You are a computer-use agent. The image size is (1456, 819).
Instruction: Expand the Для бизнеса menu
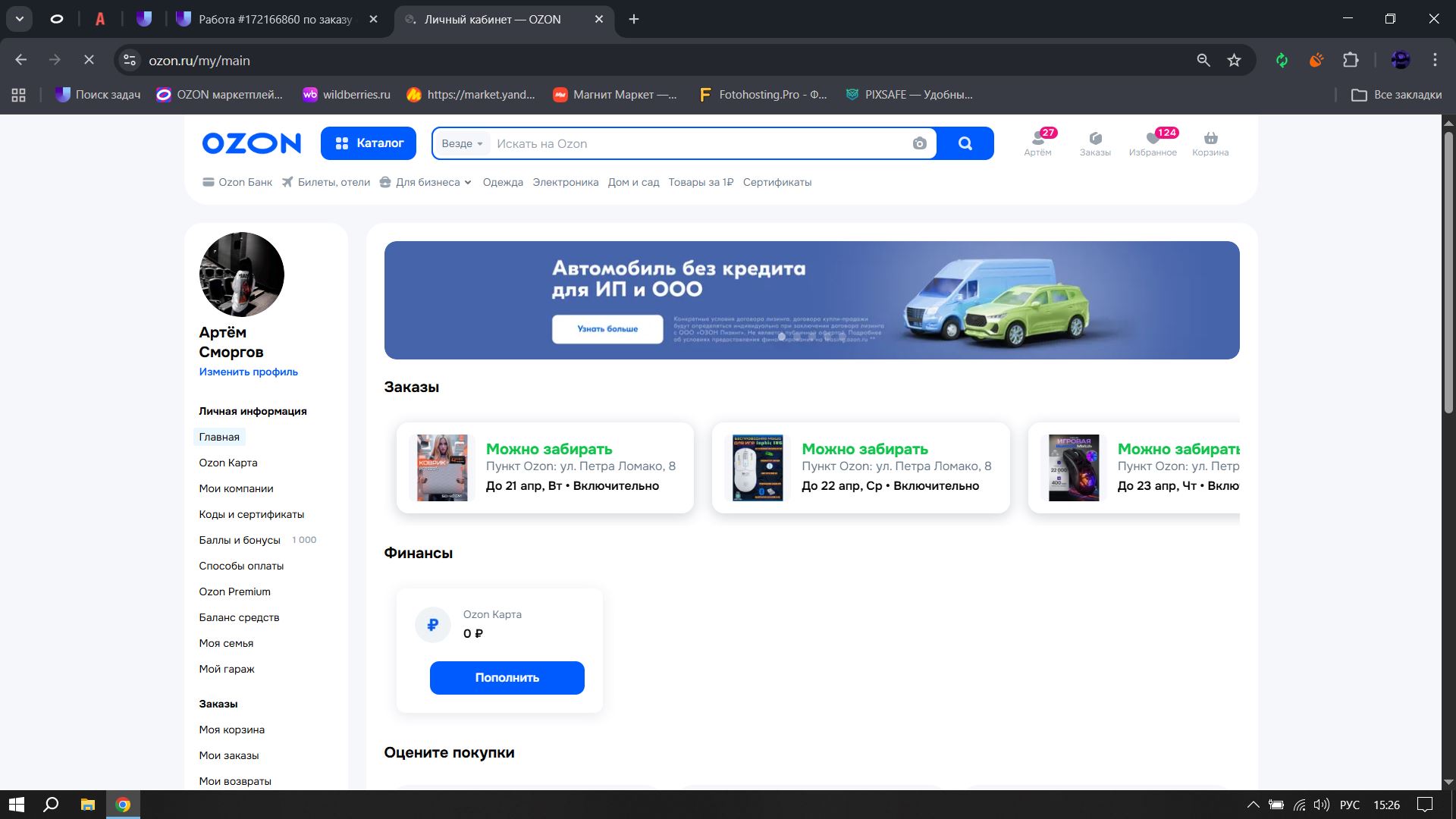pos(426,182)
